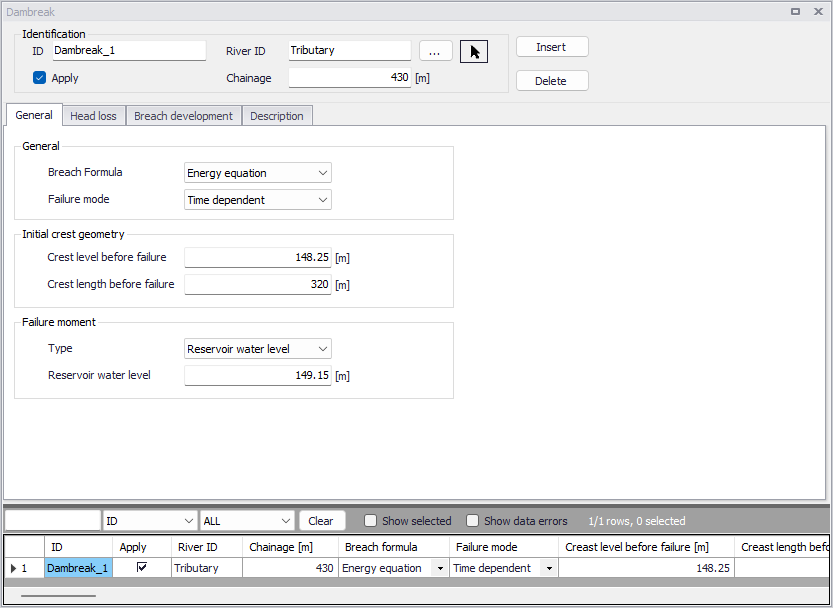Open the Breach Formula dropdown
The image size is (833, 608).
[x=258, y=173]
